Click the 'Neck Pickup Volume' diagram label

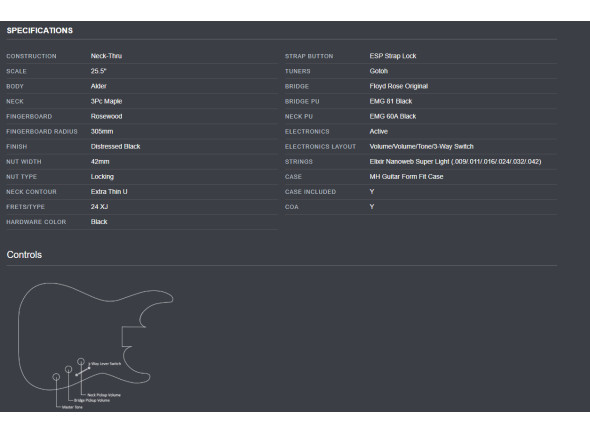[x=104, y=395]
